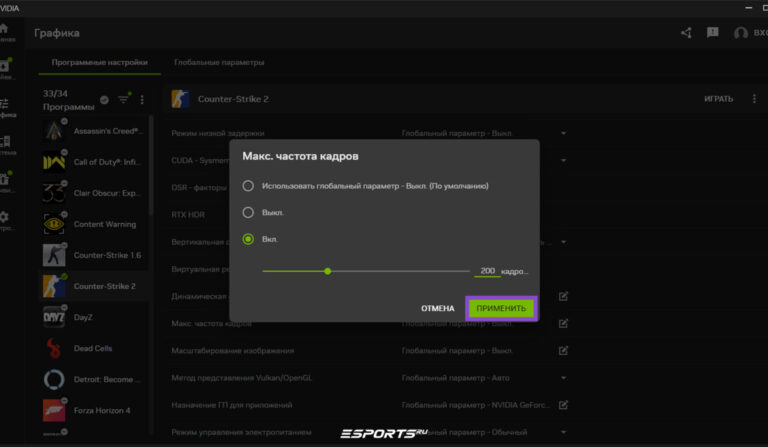Click the ОТМЕНА button
This screenshot has width=768, height=447.
[x=437, y=308]
